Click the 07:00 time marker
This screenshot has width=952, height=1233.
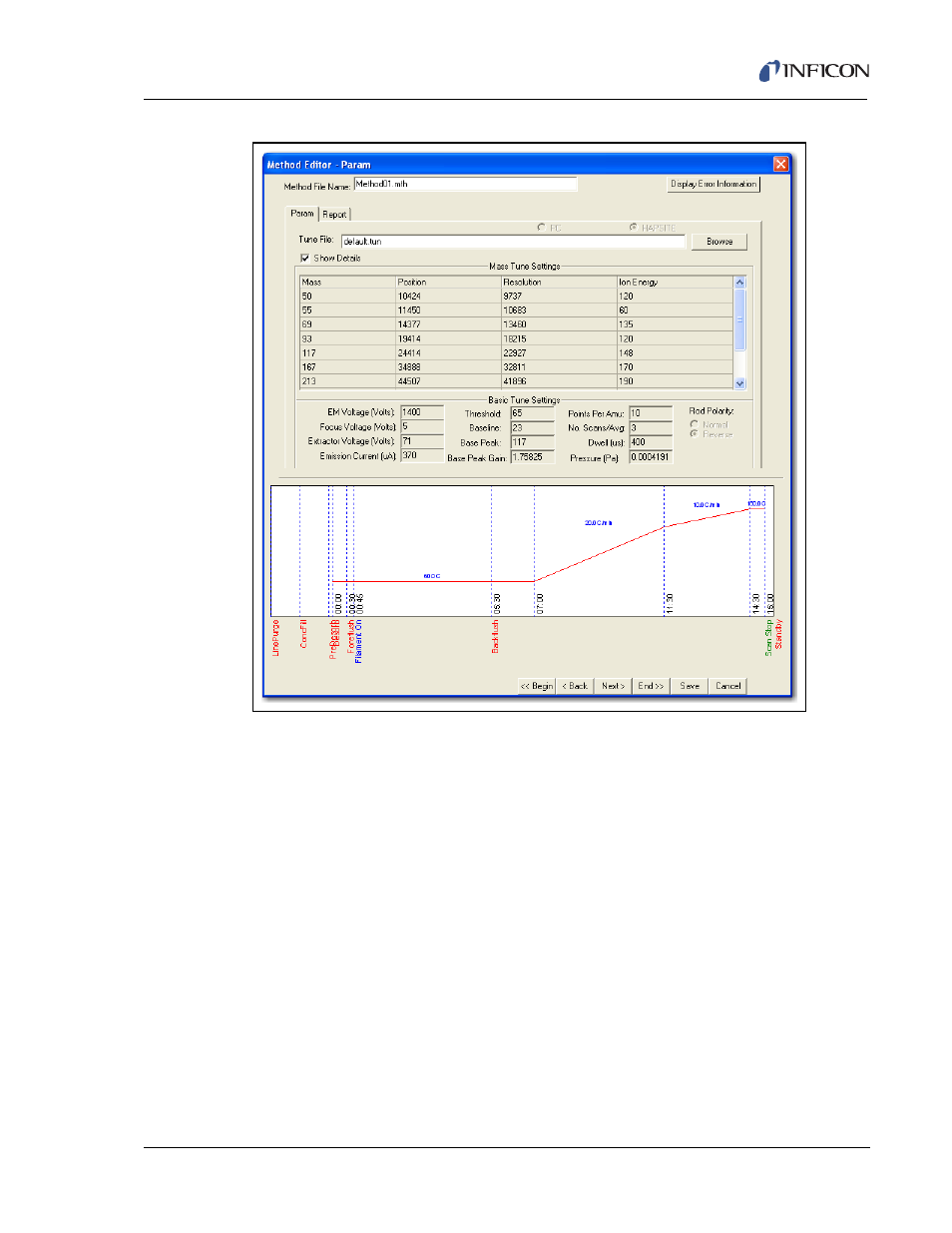click(x=540, y=604)
